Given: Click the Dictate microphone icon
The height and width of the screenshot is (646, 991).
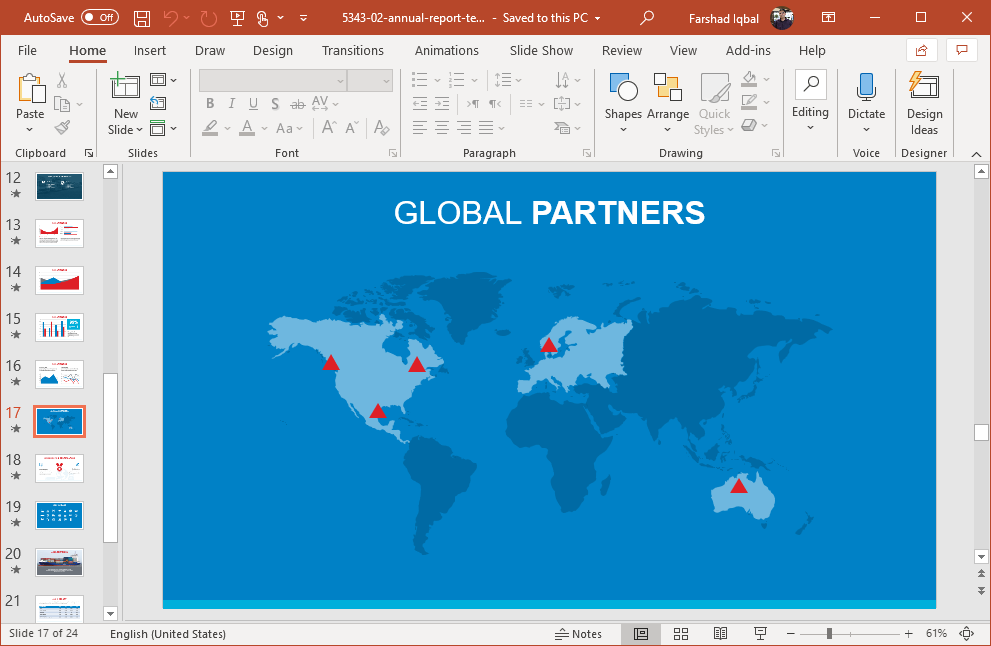Looking at the screenshot, I should click(866, 88).
